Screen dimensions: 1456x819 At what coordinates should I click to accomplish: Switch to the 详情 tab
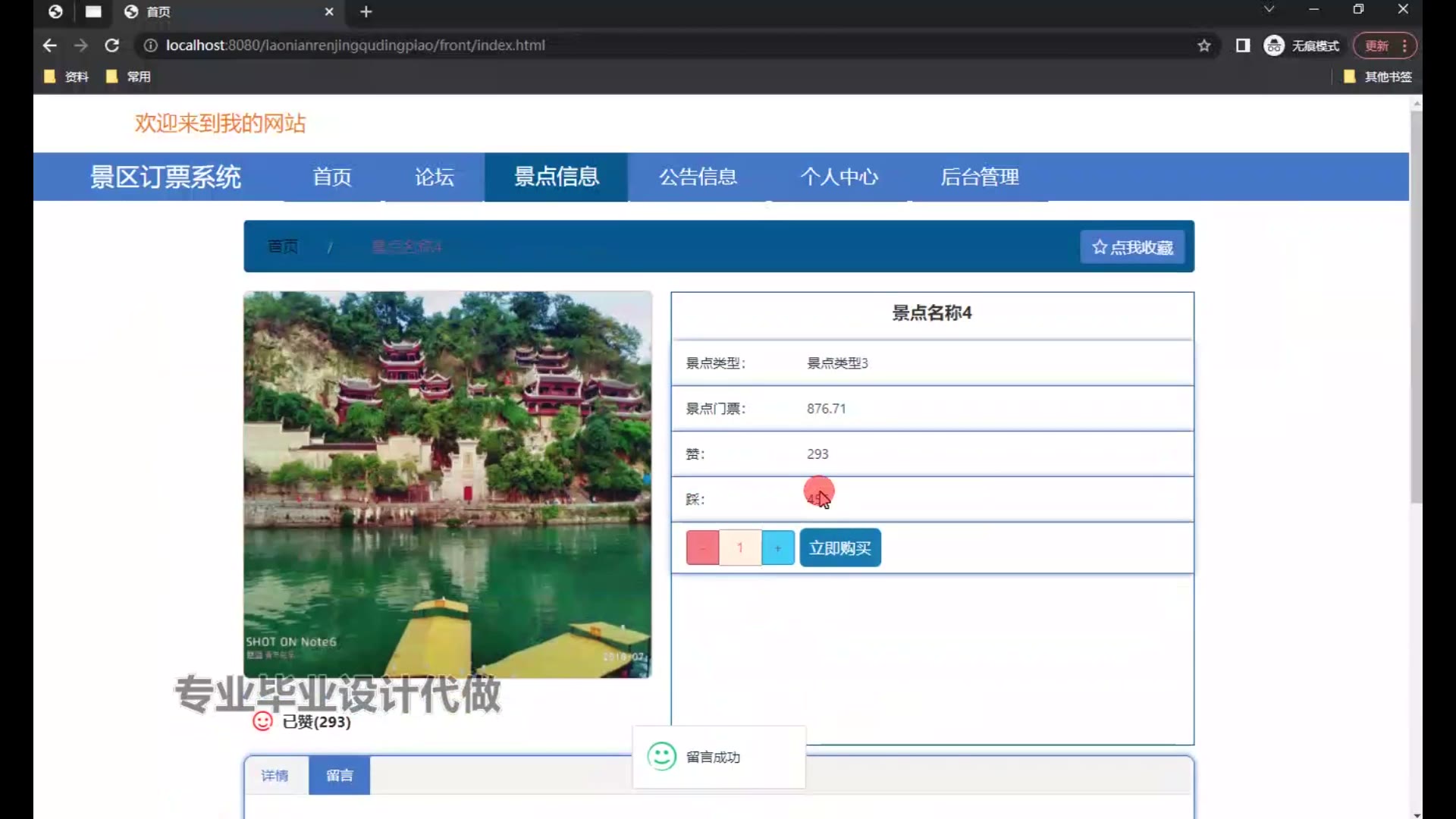click(x=275, y=775)
